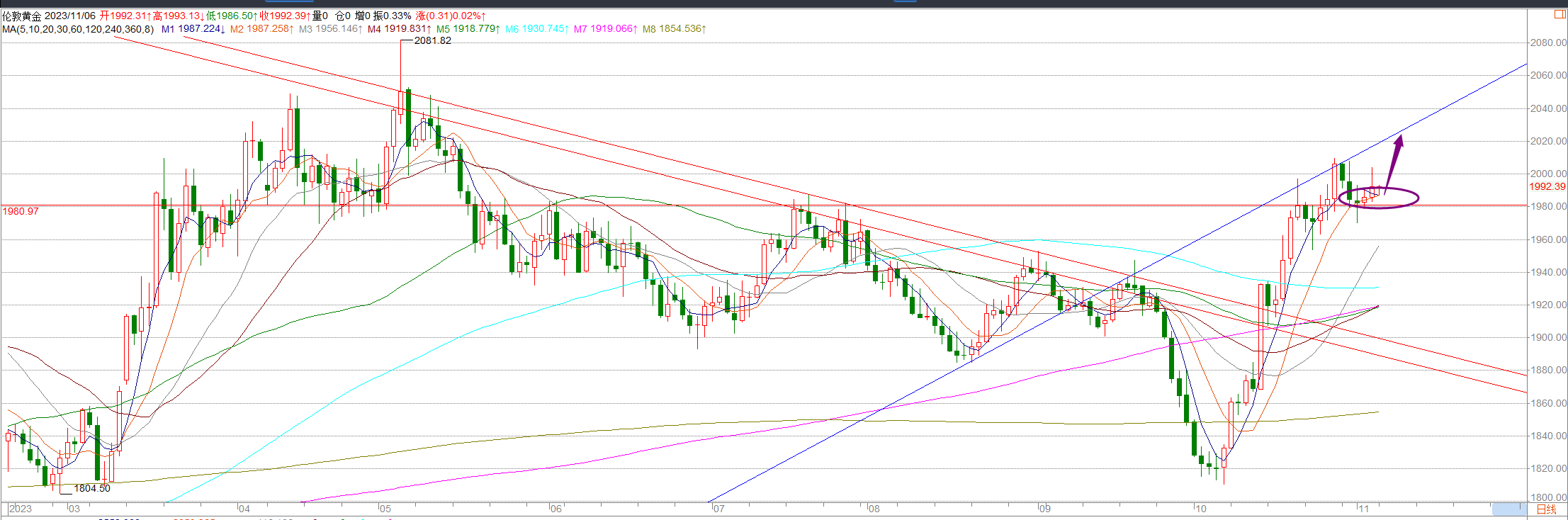Select the orange M2 1987.258 label

[x=261, y=29]
